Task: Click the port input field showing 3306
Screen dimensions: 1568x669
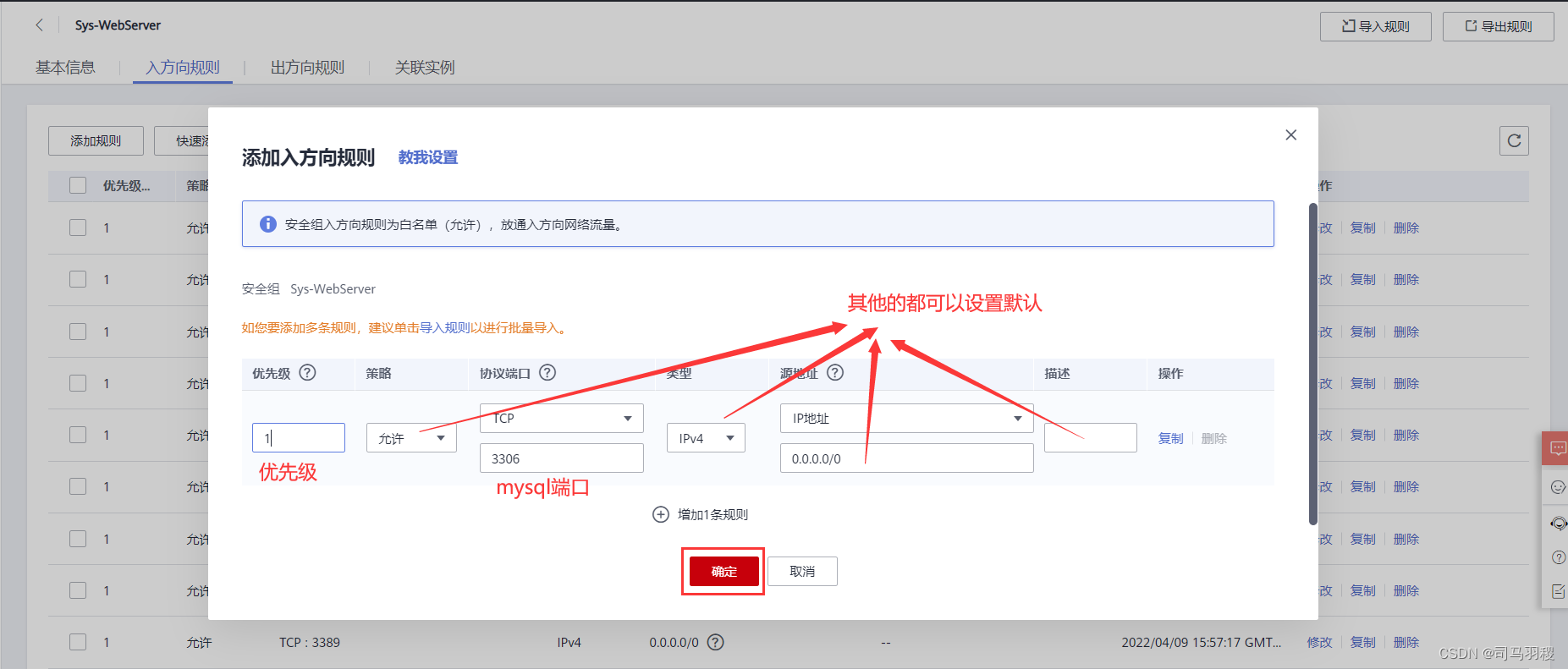Action: [x=561, y=458]
